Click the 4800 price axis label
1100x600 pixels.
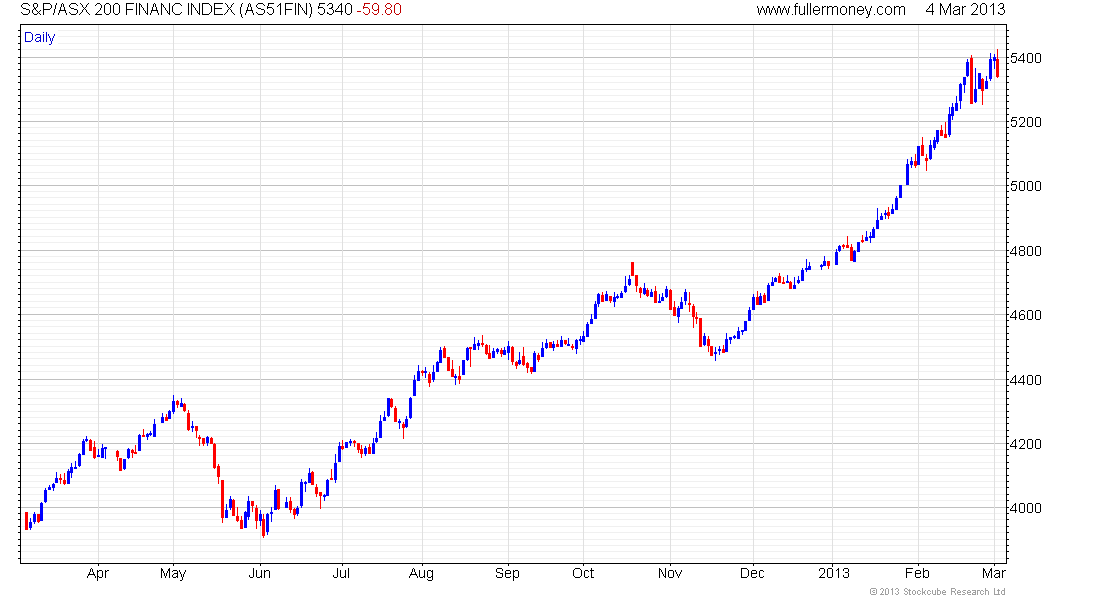click(1025, 251)
